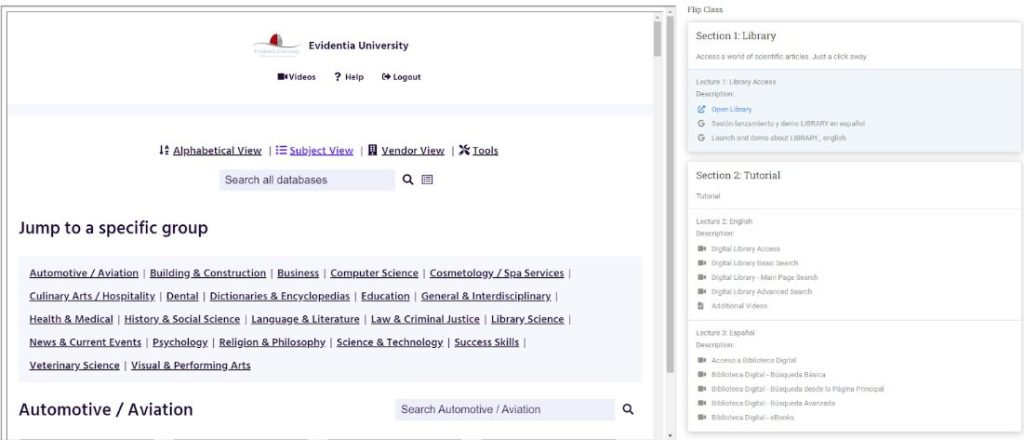Screen dimensions: 1024x440
Task: Click the document icon next to Additional Videos
Action: coord(701,306)
